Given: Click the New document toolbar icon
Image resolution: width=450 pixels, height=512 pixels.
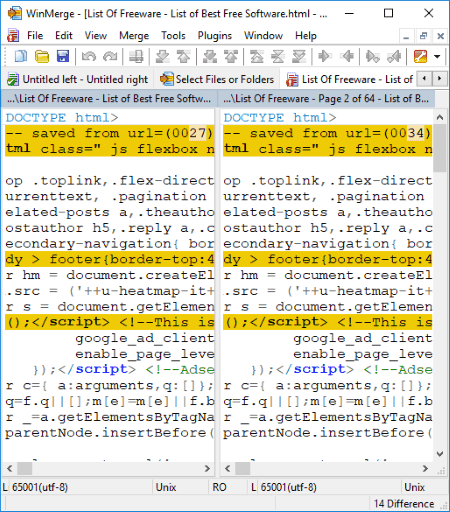Looking at the screenshot, I should 21,56.
